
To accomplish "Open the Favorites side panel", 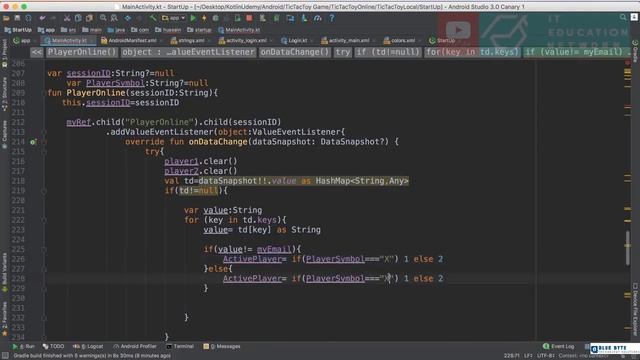I will [4, 319].
